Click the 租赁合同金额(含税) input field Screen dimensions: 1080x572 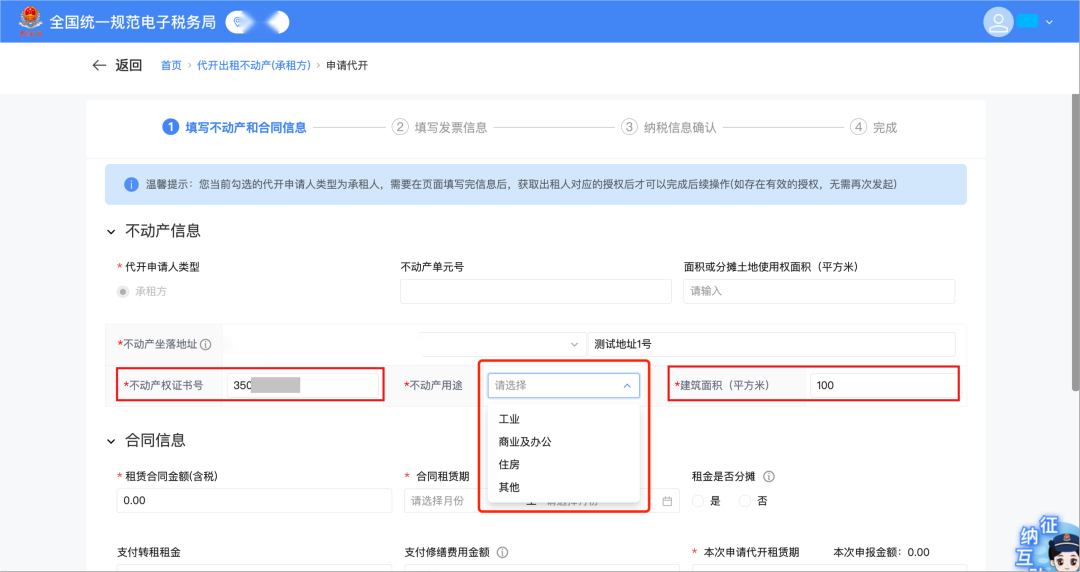coord(254,500)
